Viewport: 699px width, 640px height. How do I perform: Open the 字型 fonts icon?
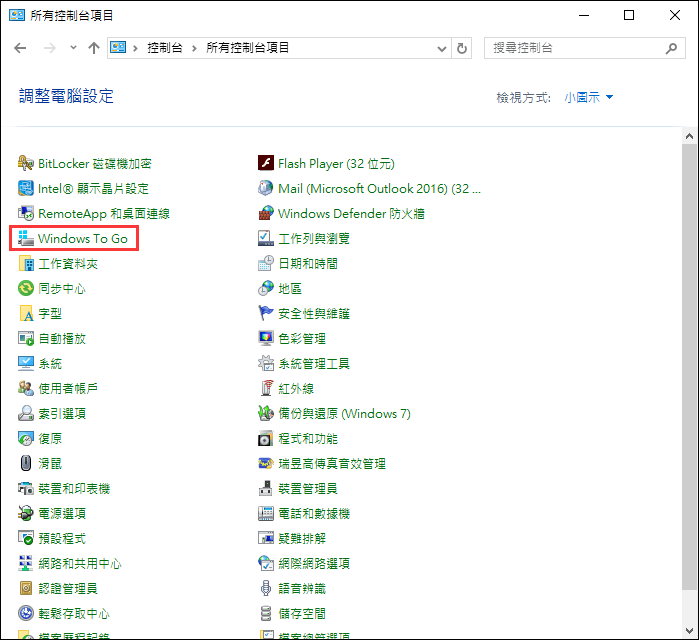25,313
